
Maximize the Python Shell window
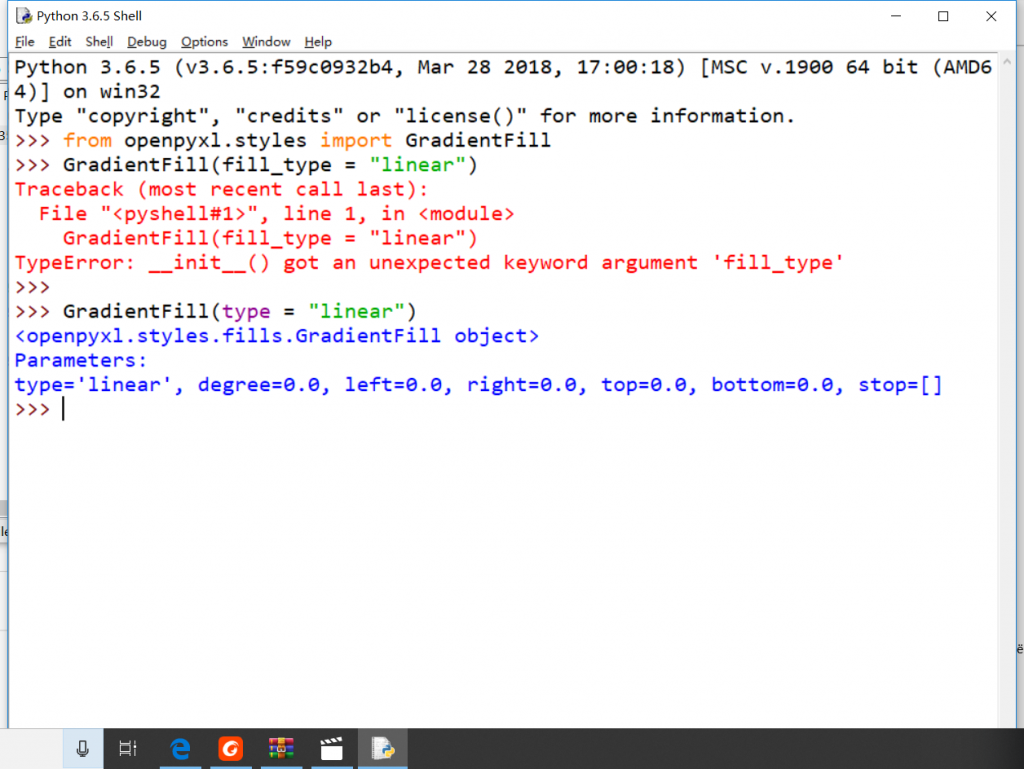943,16
